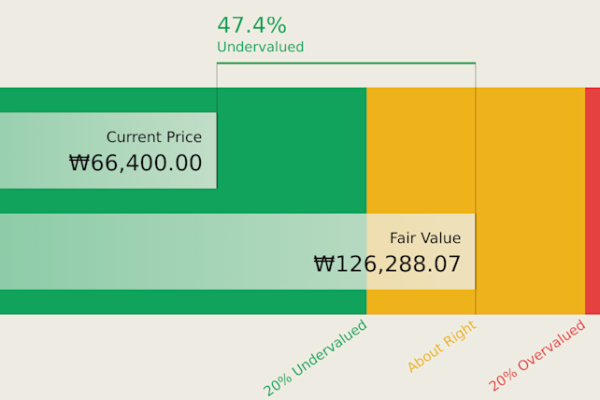Click the Current Price label
Image resolution: width=600 pixels, height=400 pixels.
coord(154,138)
